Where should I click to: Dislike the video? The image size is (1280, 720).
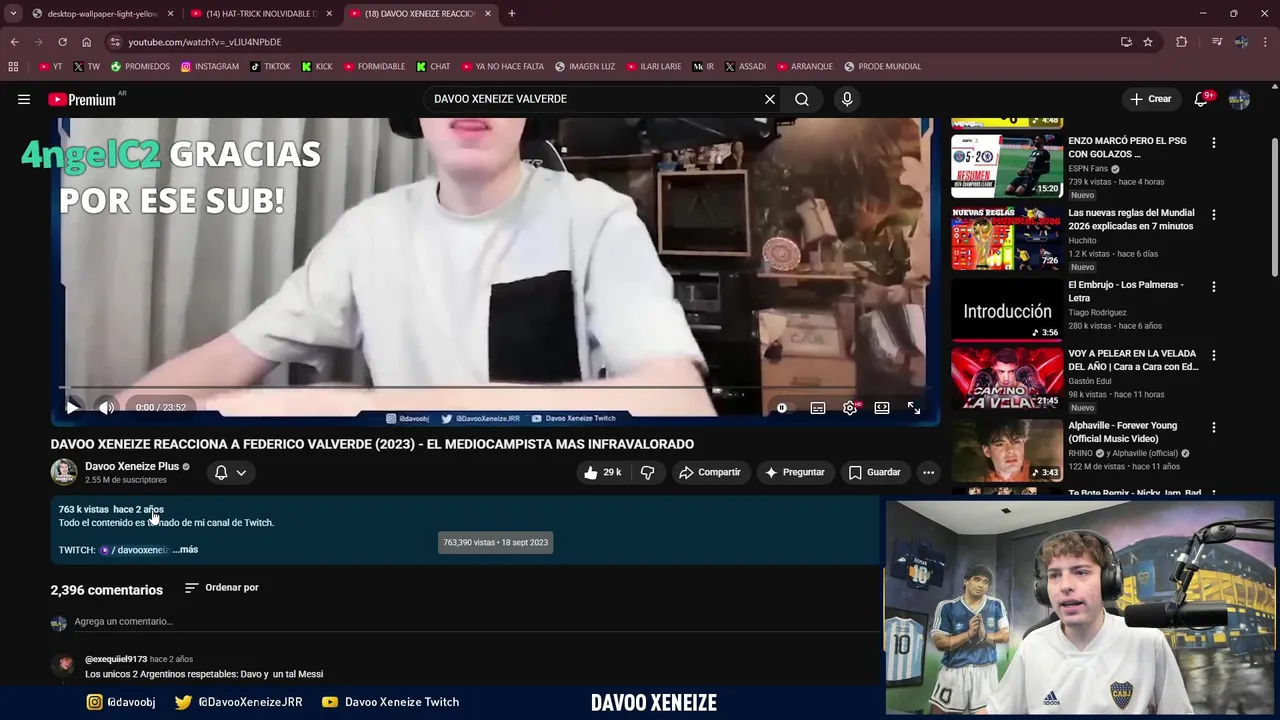647,472
